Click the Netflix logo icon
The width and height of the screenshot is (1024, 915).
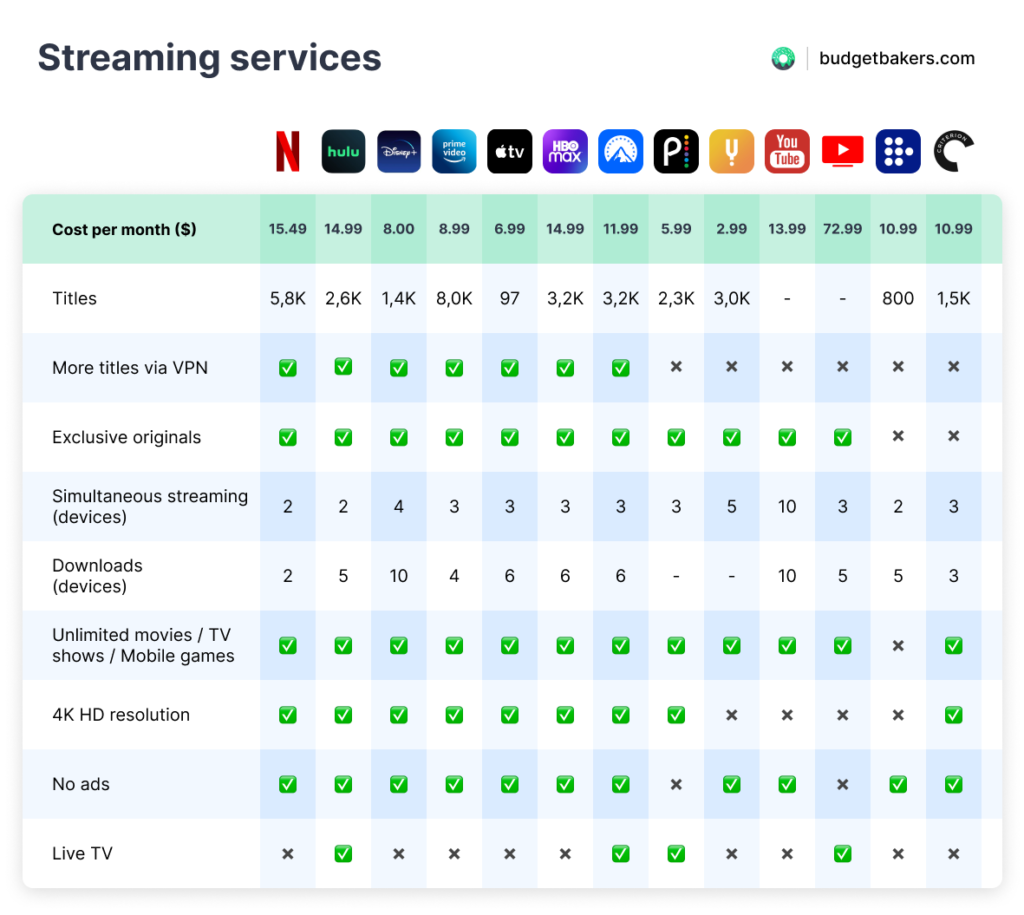click(x=288, y=152)
